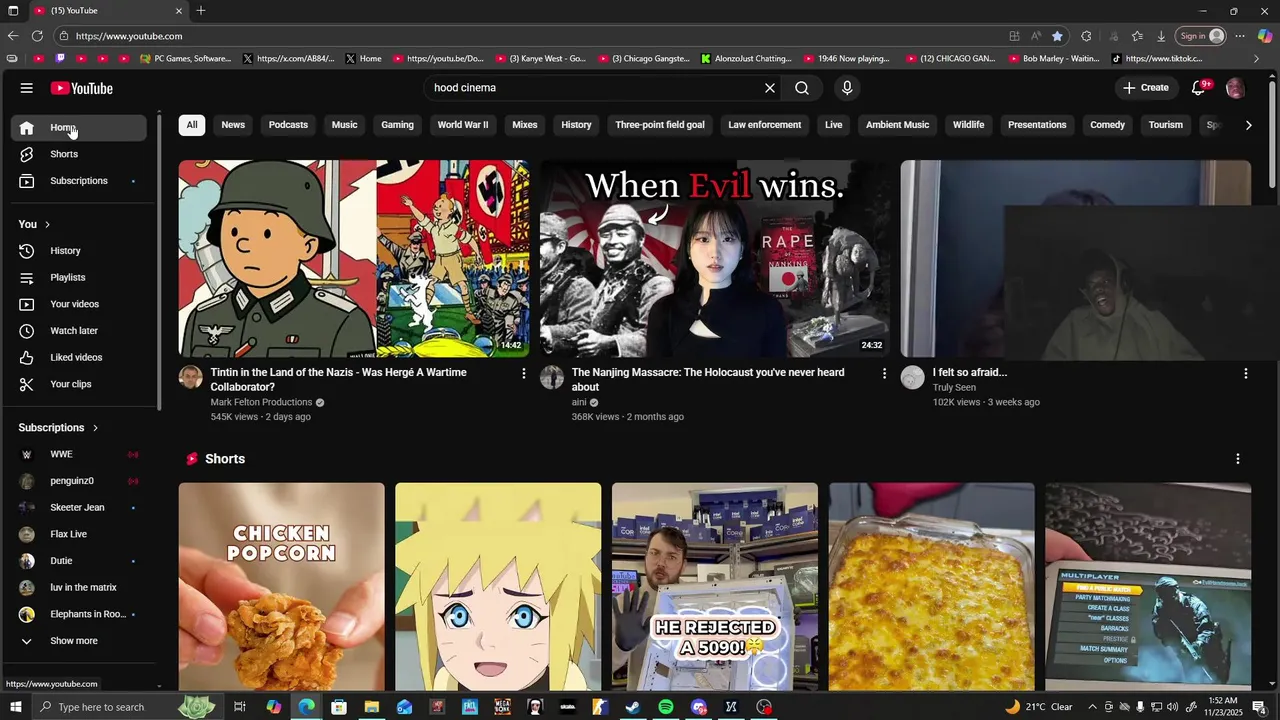Open Chicken Popcorn short
This screenshot has height=720, width=1280.
coord(281,587)
